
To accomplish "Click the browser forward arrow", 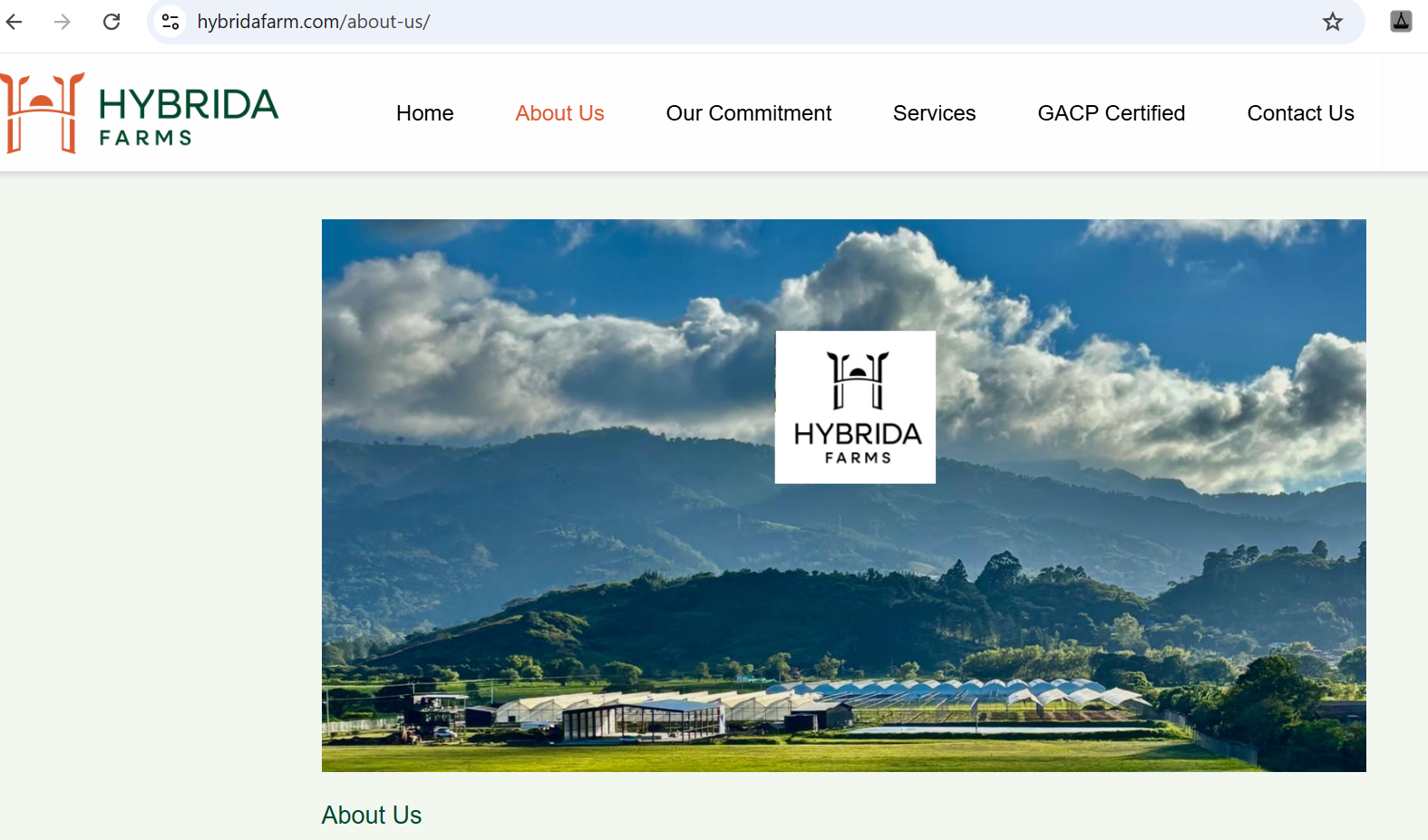I will click(x=63, y=22).
